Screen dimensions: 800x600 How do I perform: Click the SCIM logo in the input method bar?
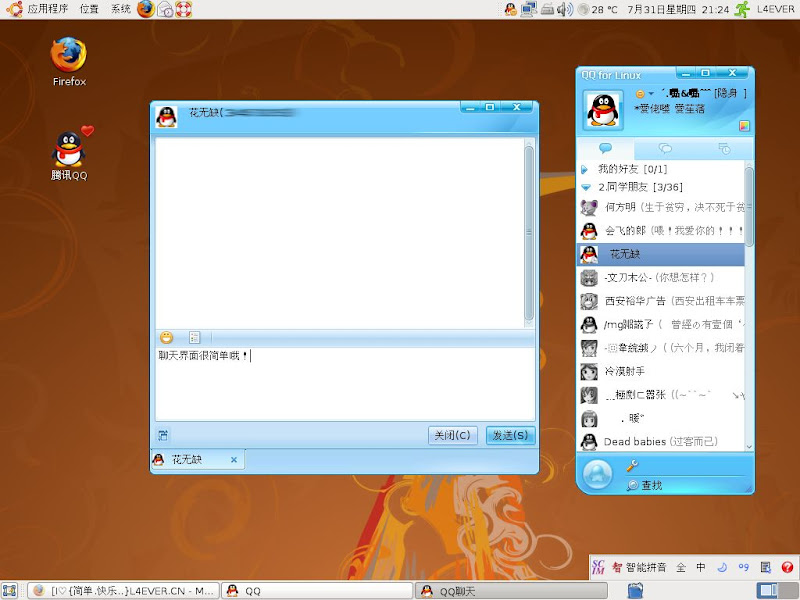click(598, 567)
